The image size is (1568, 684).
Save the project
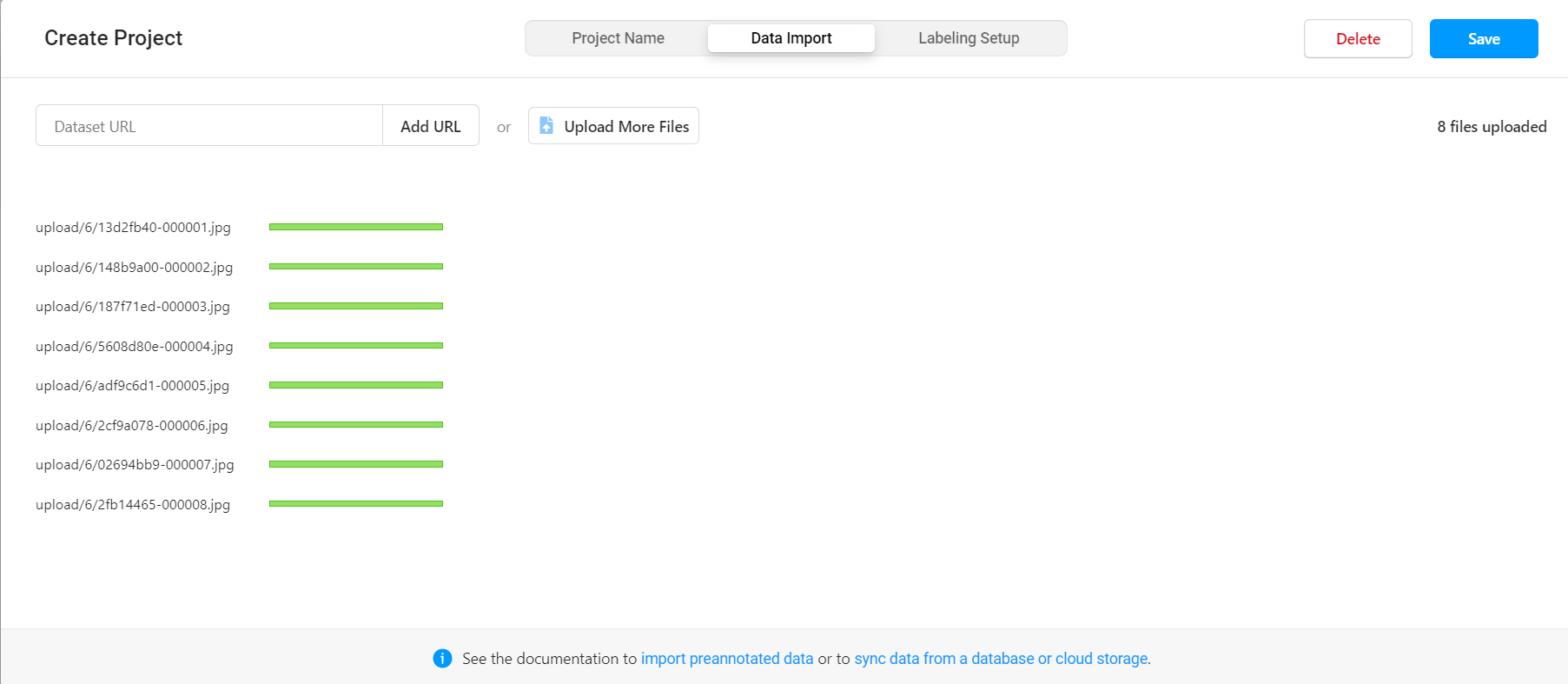tap(1484, 39)
